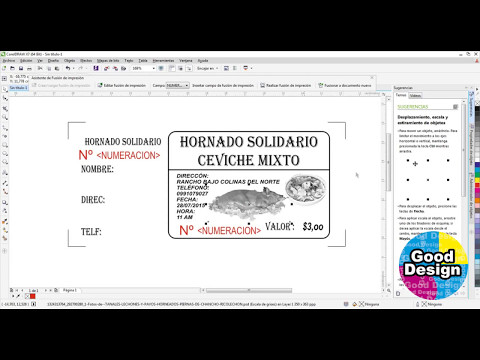Pick the cyan swatch in the color palette
This screenshot has height=360, width=480.
[477, 170]
